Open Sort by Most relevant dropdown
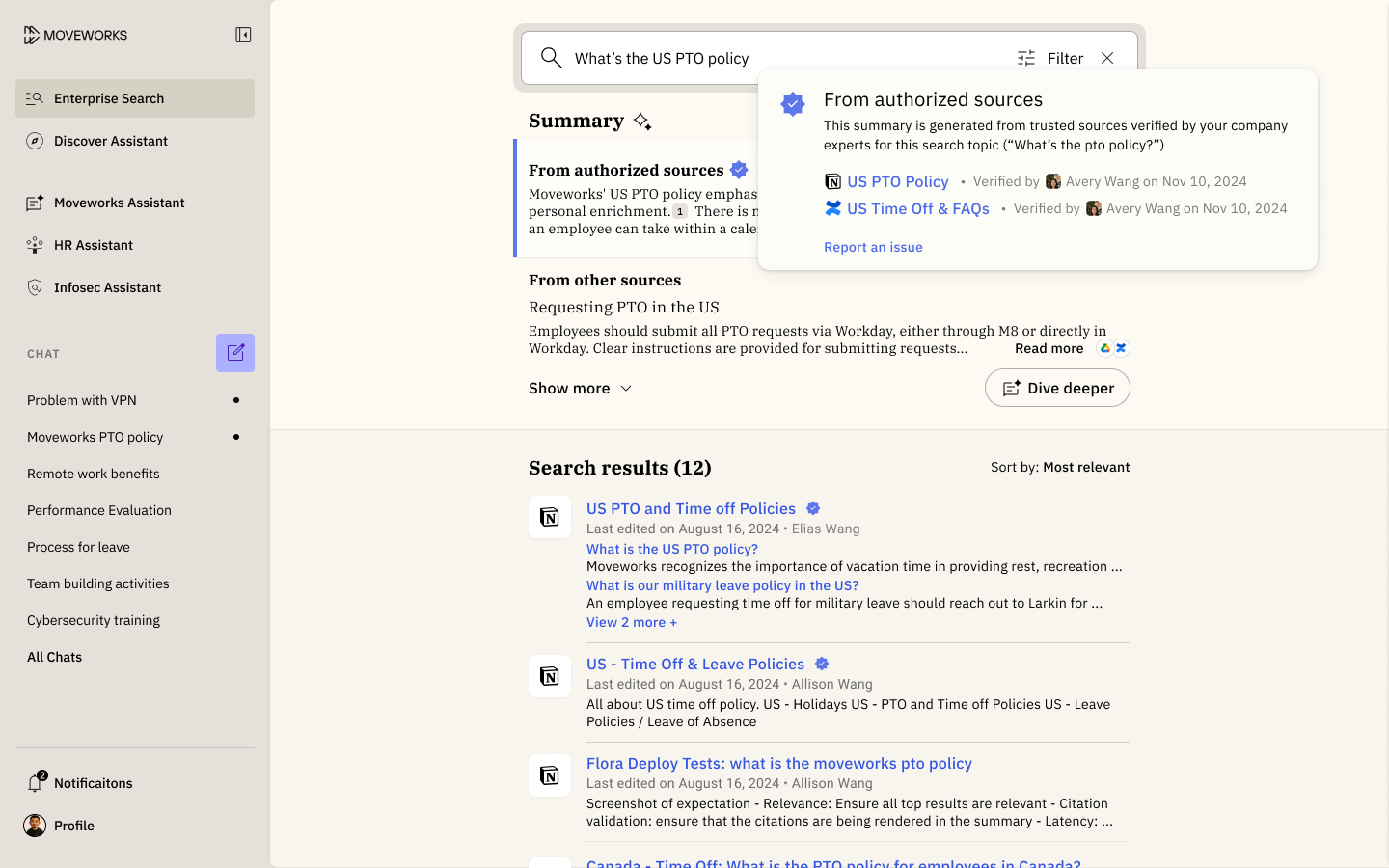1389x868 pixels. (1060, 467)
